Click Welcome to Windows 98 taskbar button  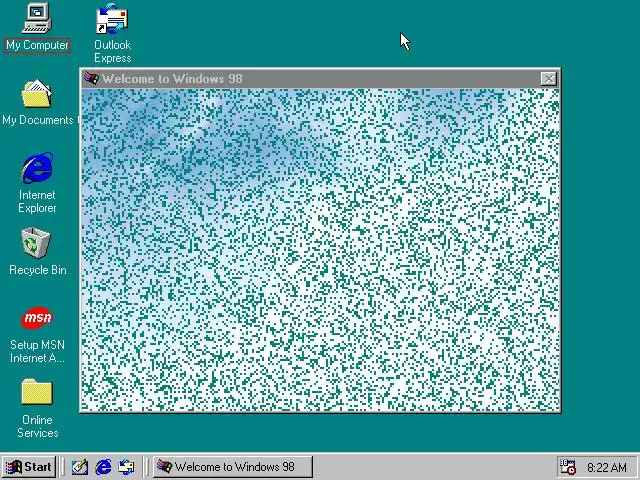tap(233, 467)
